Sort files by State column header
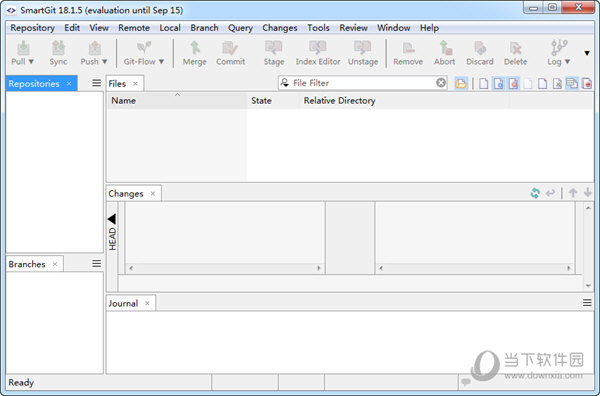The height and width of the screenshot is (396, 600). pos(272,101)
